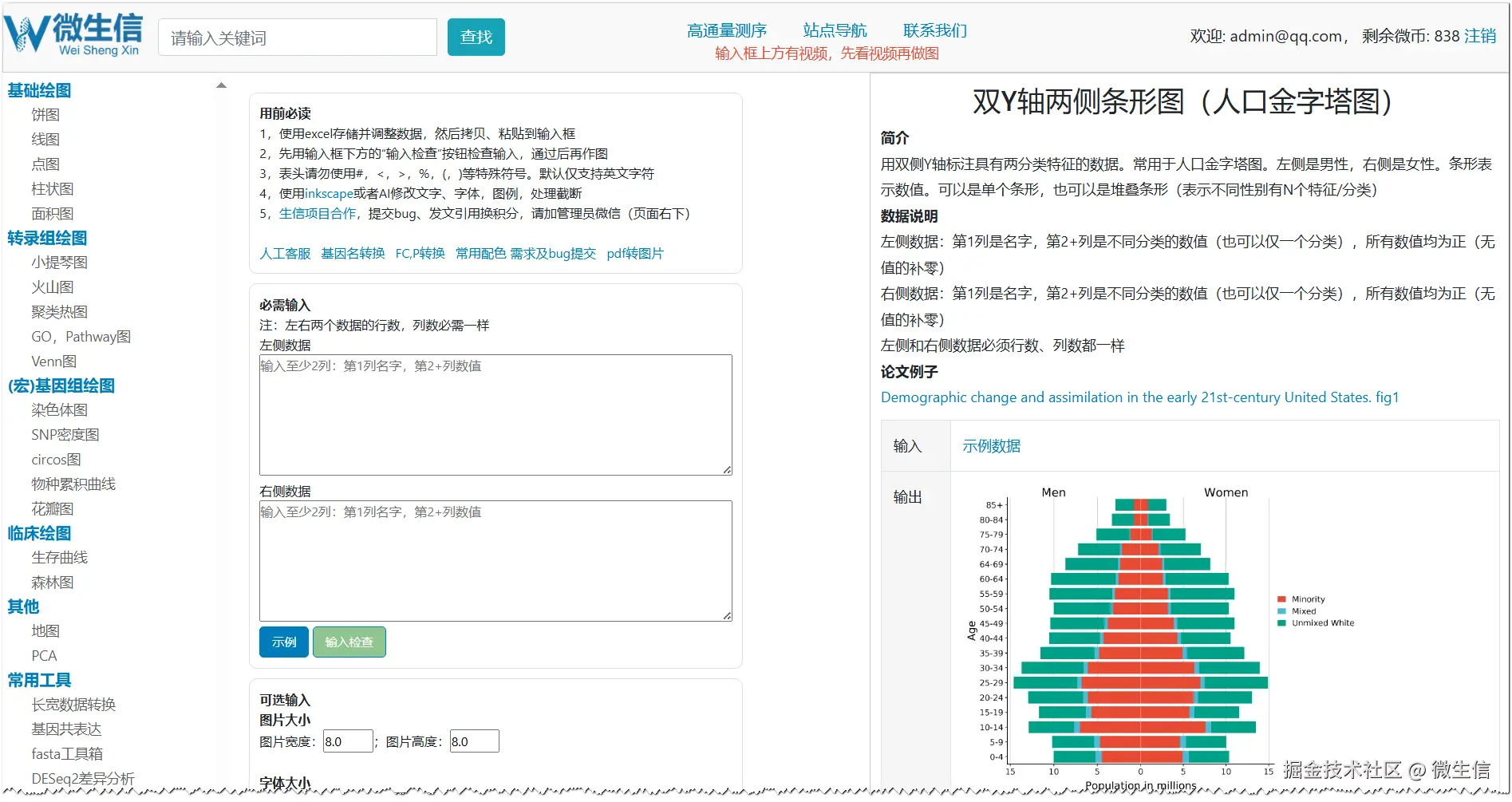
Task: Open the 常用配色 link
Action: click(480, 253)
